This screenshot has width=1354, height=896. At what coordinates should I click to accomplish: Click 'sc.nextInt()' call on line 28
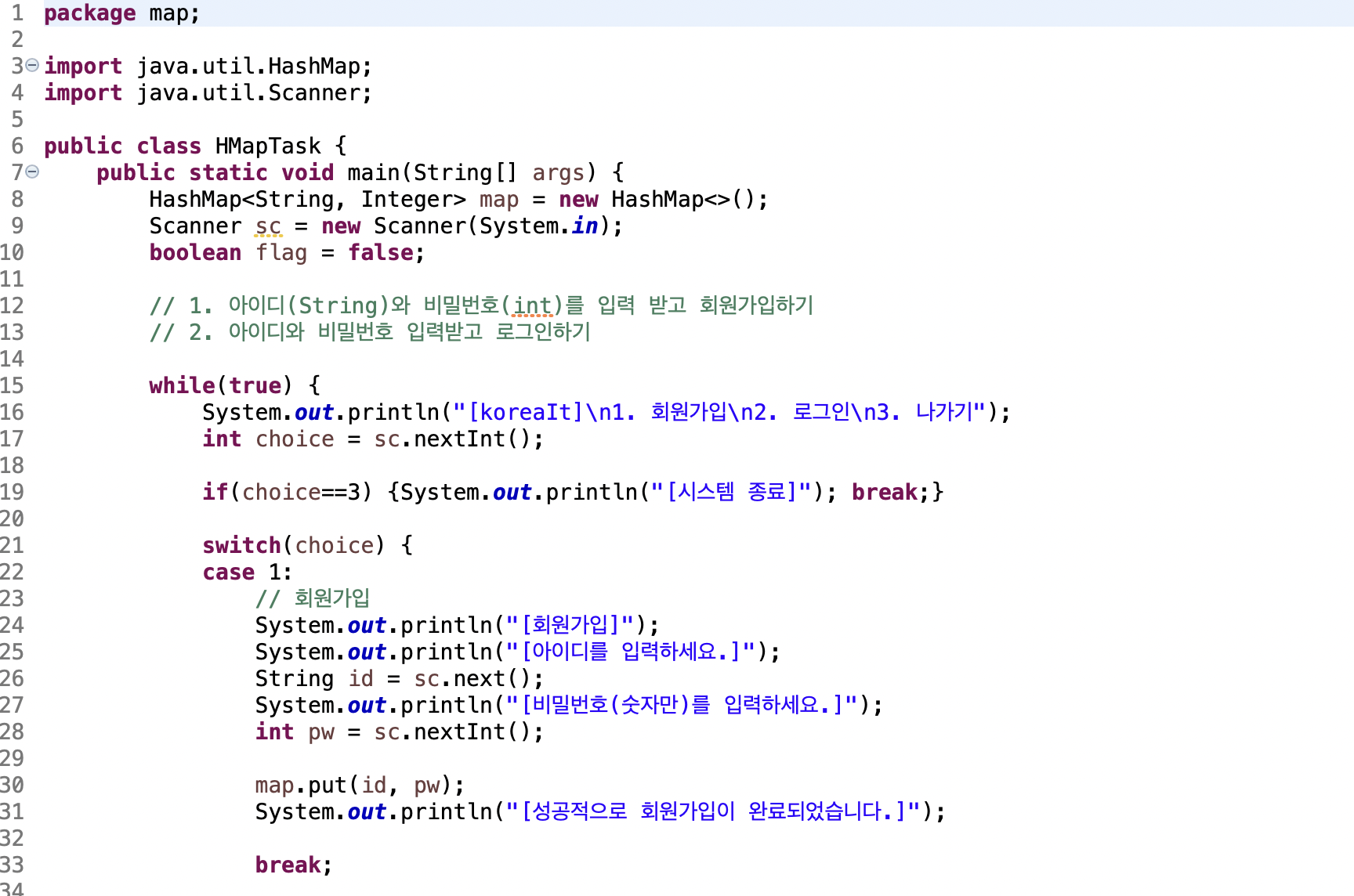tap(452, 732)
